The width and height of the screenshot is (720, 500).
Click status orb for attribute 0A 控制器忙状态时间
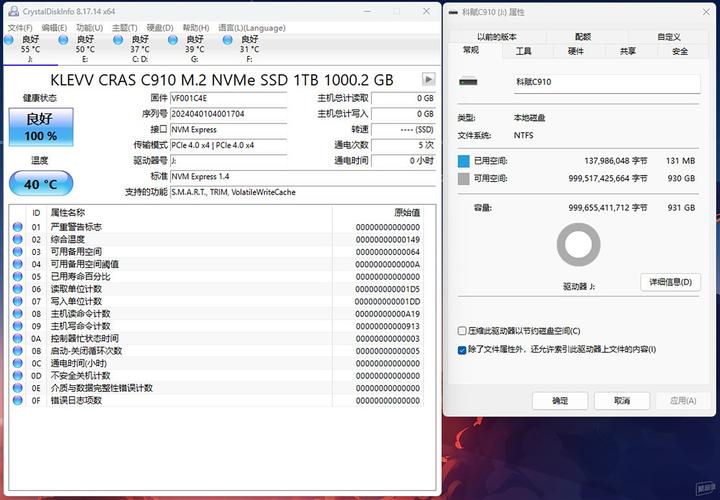click(17, 338)
